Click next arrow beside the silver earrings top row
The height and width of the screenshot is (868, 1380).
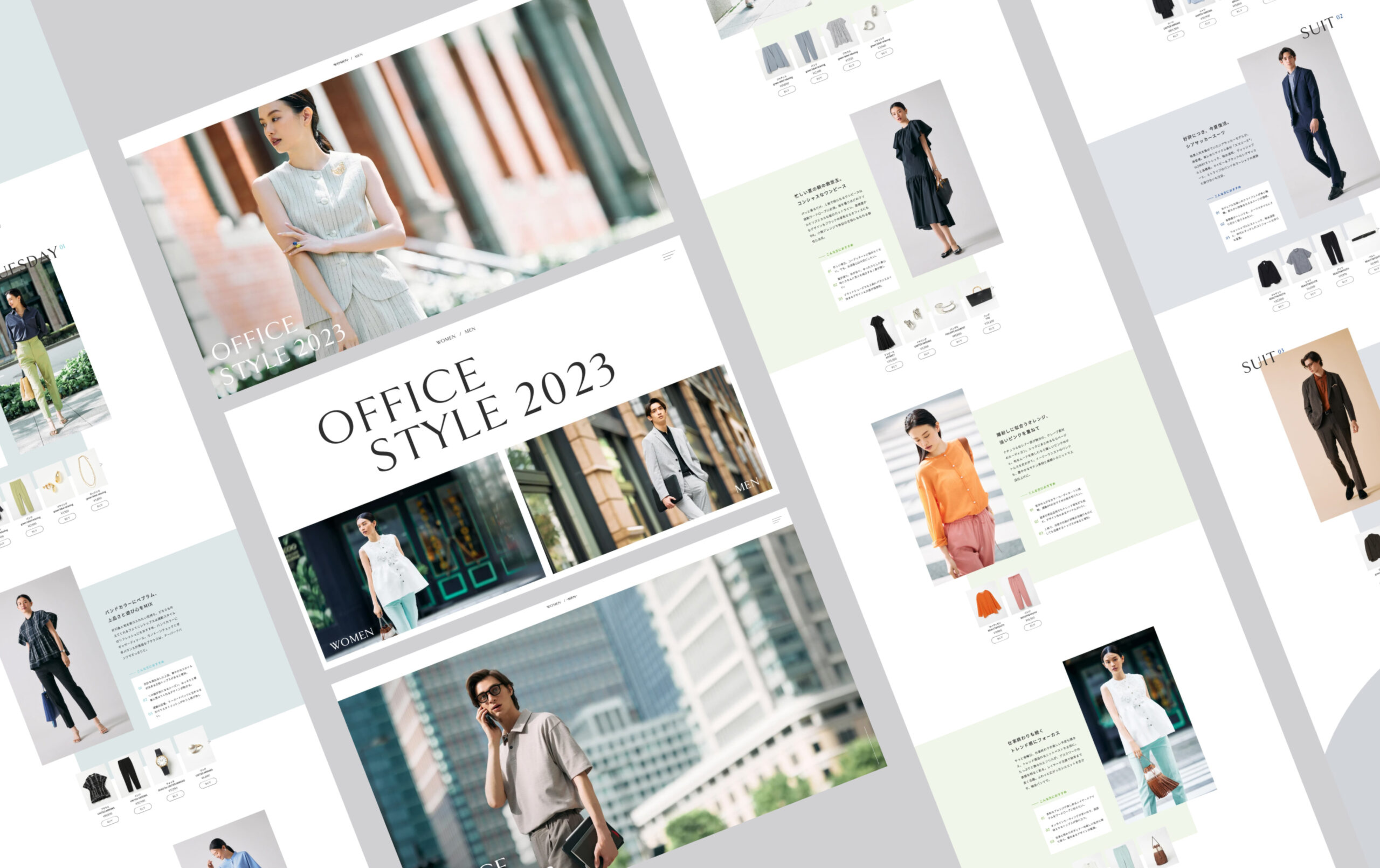click(x=886, y=12)
